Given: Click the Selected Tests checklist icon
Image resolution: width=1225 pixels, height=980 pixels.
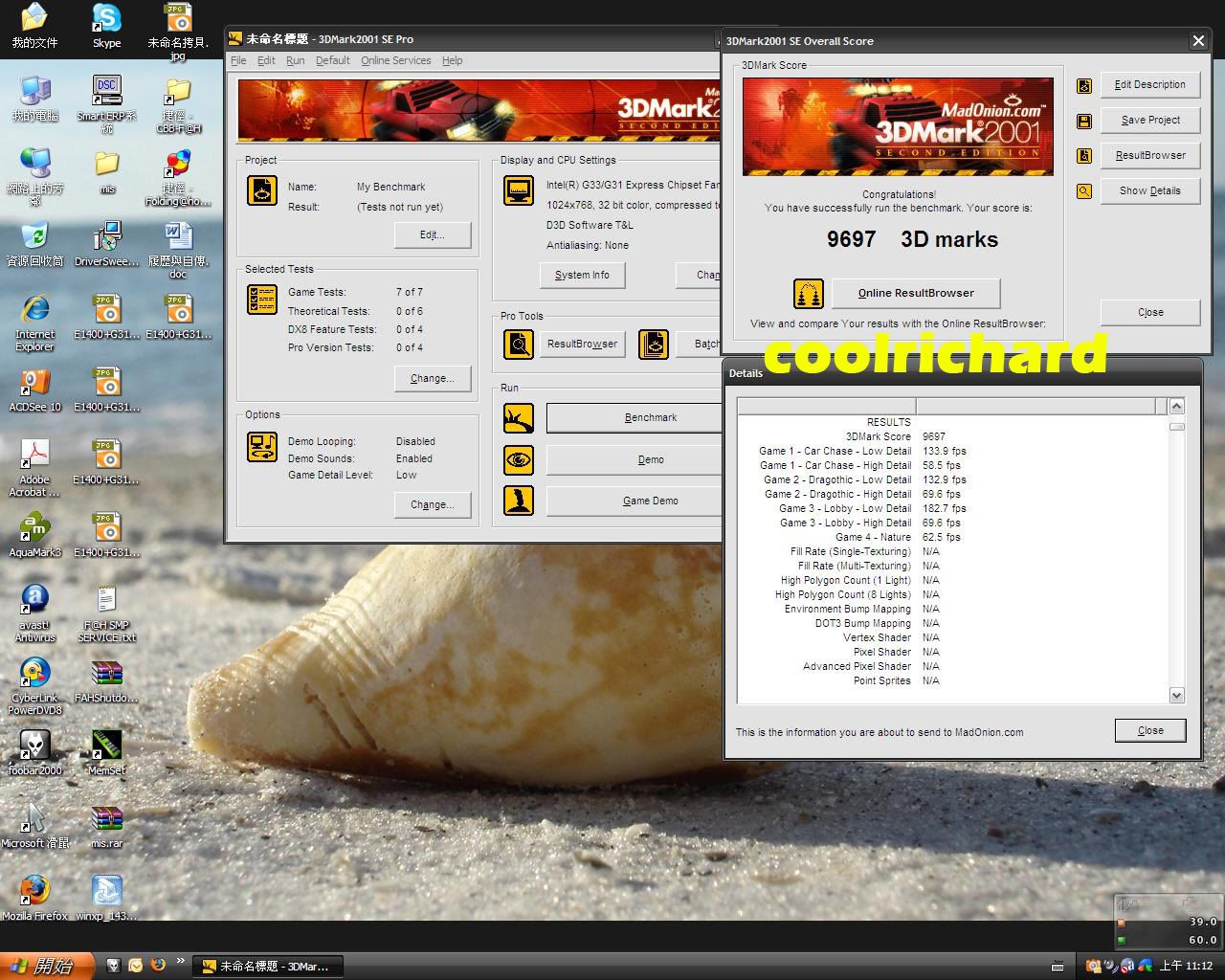Looking at the screenshot, I should pyautogui.click(x=262, y=300).
